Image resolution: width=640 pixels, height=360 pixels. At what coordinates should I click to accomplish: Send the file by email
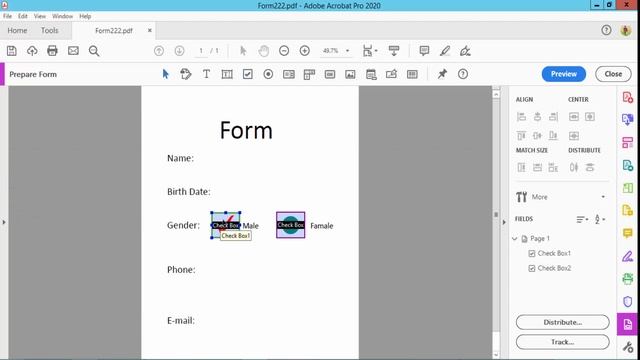tap(73, 51)
